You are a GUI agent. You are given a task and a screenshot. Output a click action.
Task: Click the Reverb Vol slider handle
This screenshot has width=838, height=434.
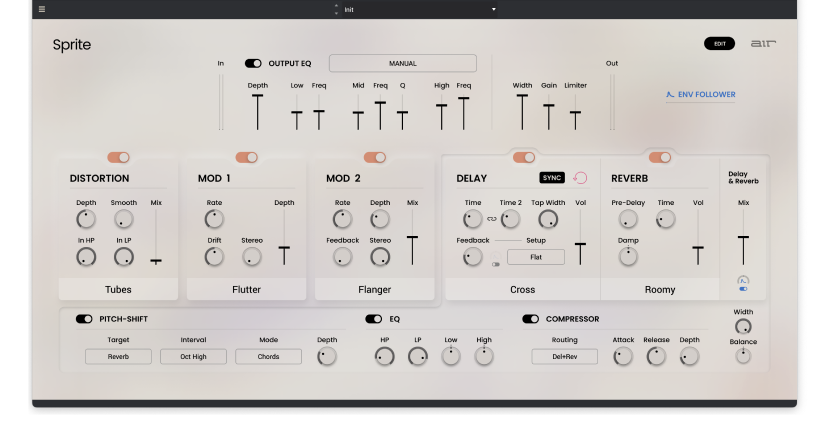[x=698, y=247]
